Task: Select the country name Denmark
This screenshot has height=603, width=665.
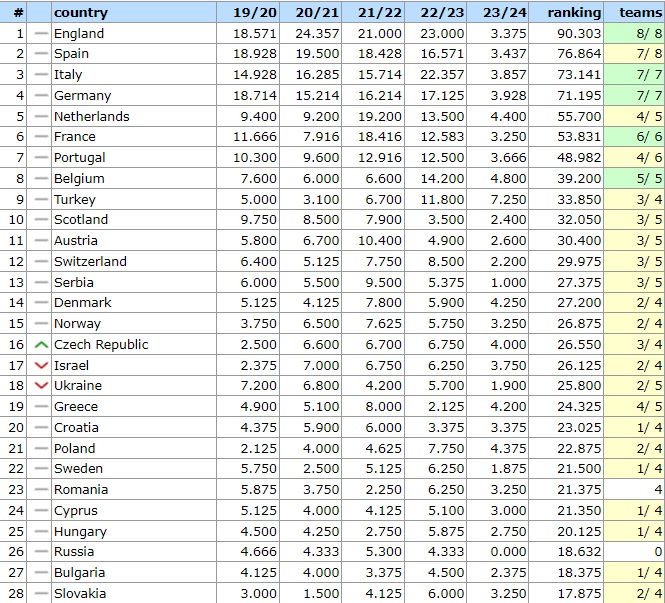Action: click(x=83, y=303)
